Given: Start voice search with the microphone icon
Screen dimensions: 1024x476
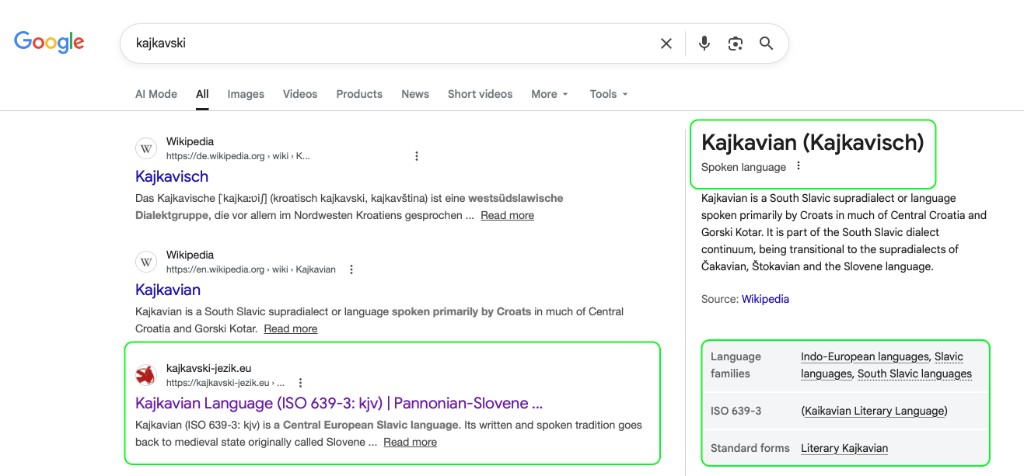Looking at the screenshot, I should [704, 44].
